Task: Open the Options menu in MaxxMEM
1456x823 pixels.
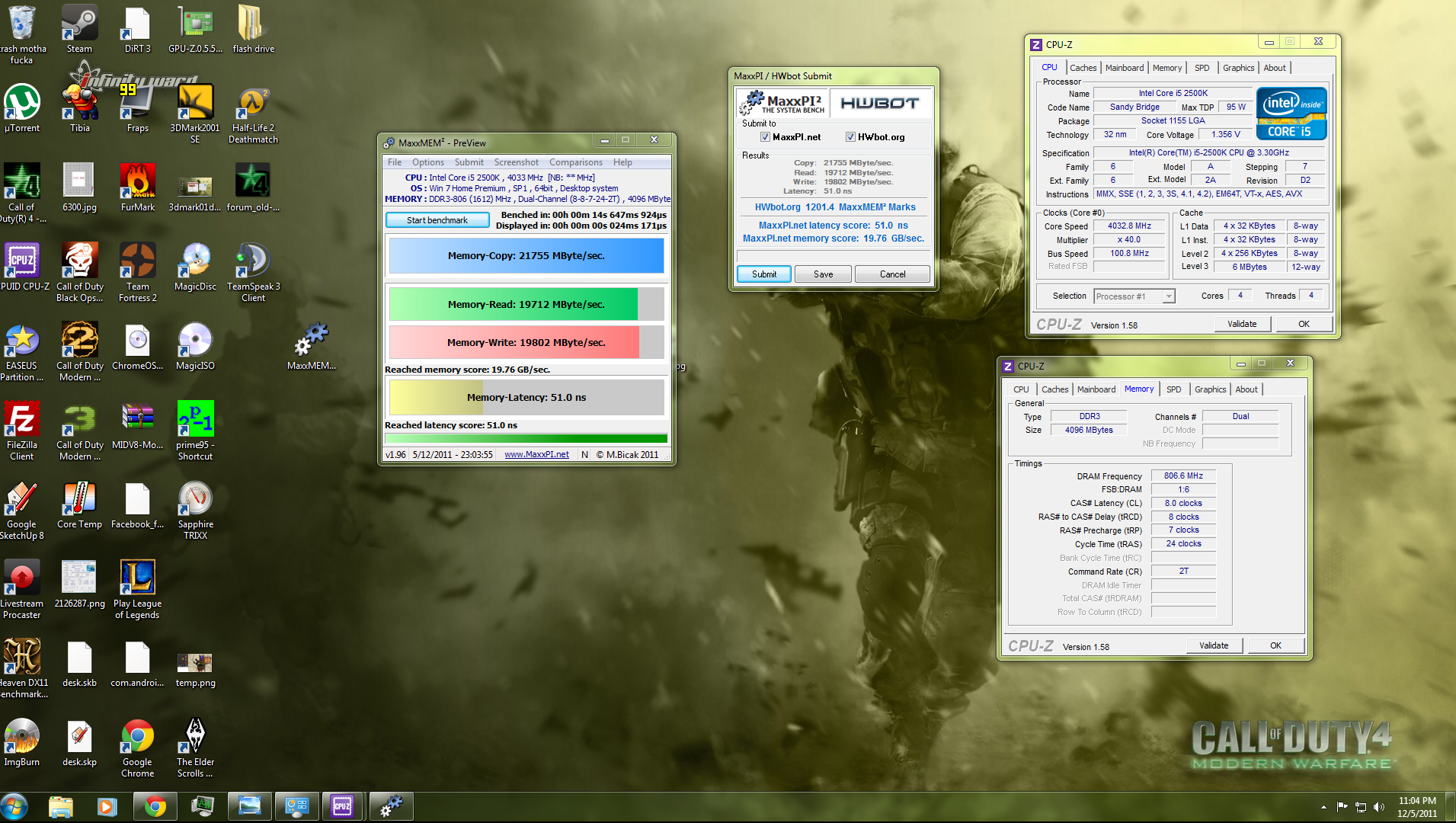Action: click(428, 162)
